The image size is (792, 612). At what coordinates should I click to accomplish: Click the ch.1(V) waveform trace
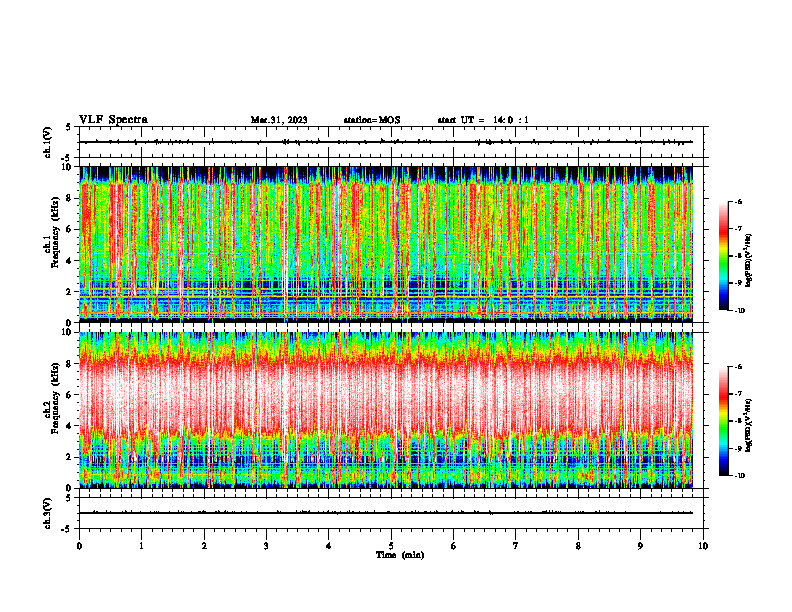386,142
